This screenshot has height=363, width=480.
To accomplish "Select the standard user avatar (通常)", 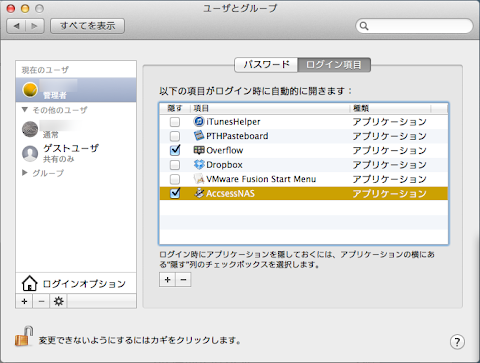I will [x=30, y=129].
